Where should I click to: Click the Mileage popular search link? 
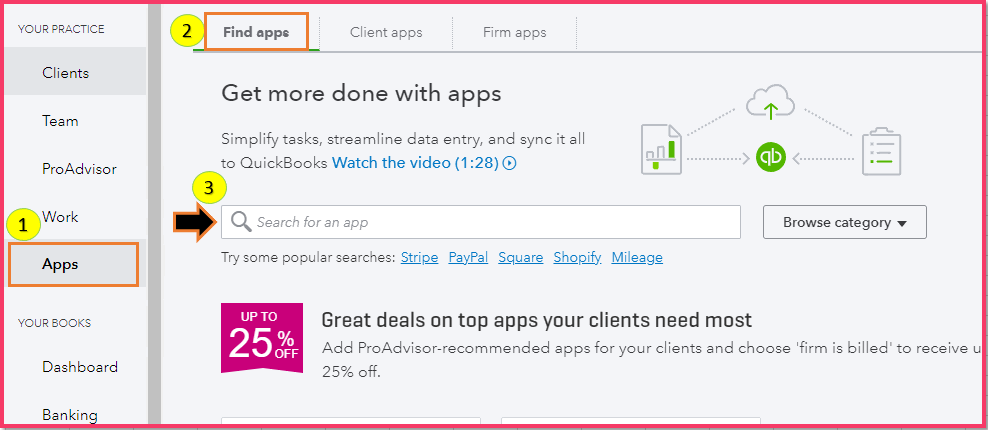click(x=637, y=257)
